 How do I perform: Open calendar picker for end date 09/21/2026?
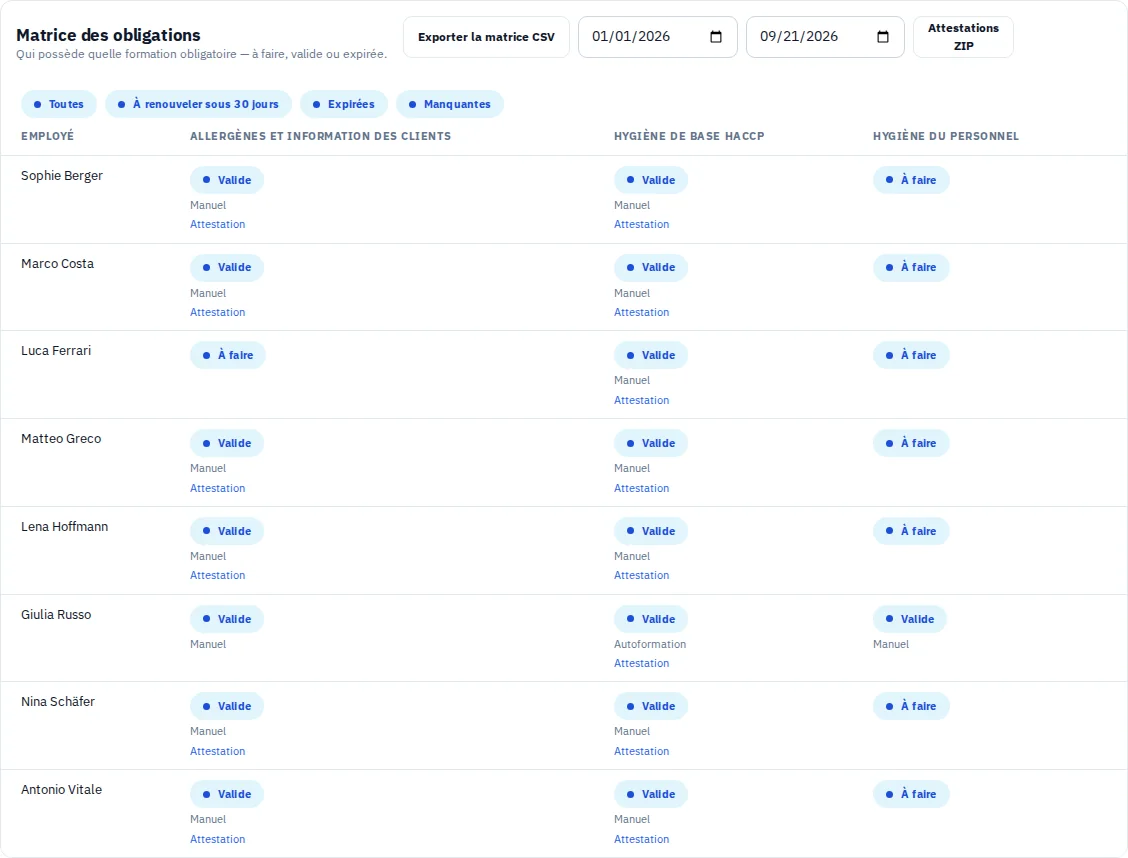point(883,37)
